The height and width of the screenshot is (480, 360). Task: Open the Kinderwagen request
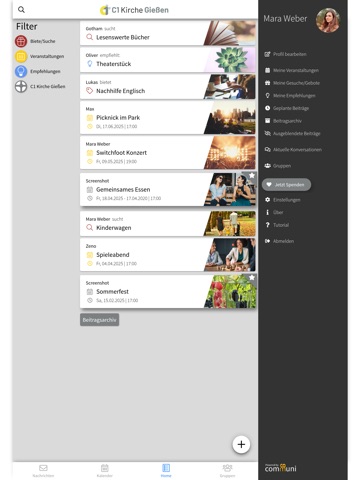pyautogui.click(x=168, y=224)
